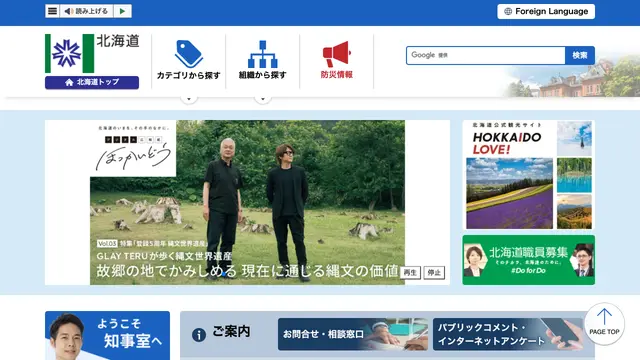The height and width of the screenshot is (360, 640).
Task: Open the ようこそ知事室へ banner
Action: (x=107, y=336)
